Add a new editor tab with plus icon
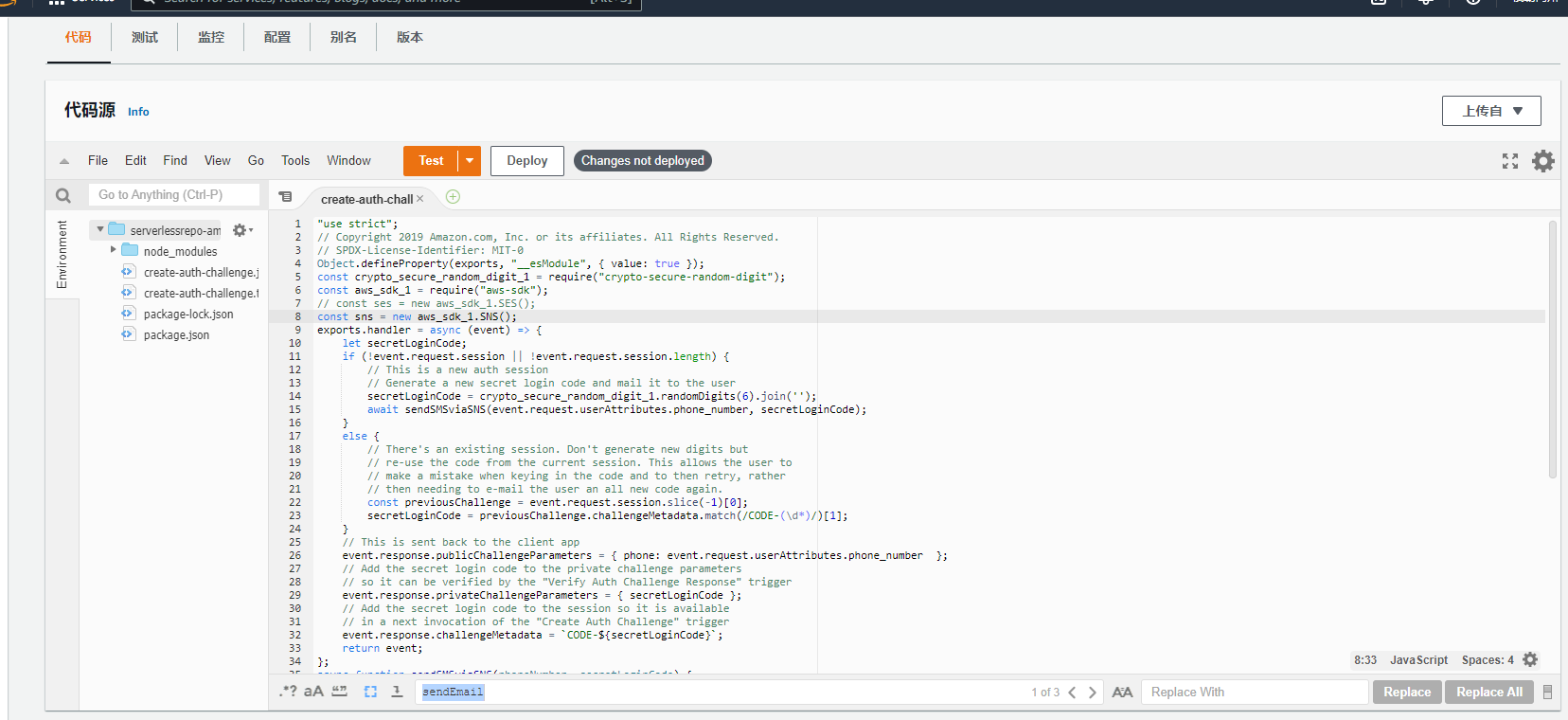The width and height of the screenshot is (1568, 720). click(x=453, y=196)
